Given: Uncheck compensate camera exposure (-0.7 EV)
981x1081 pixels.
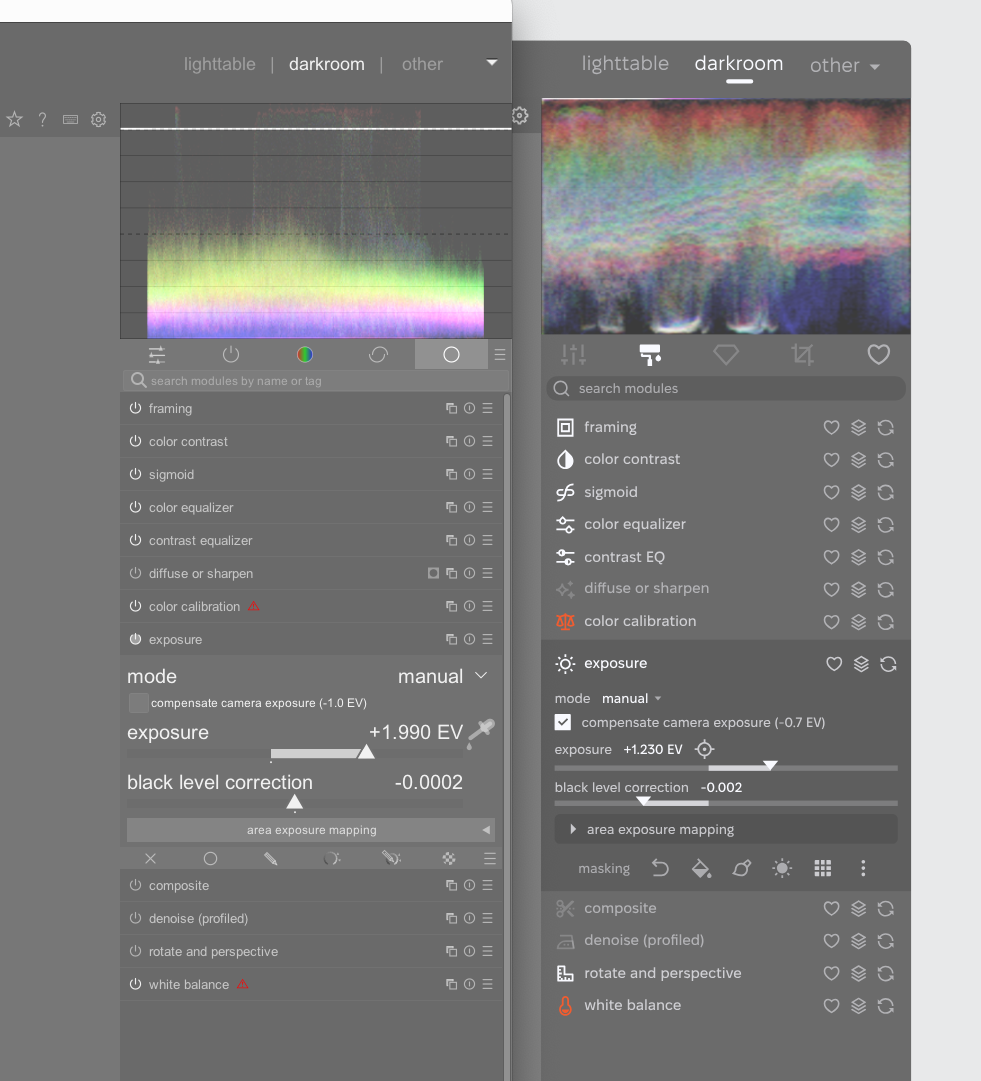Looking at the screenshot, I should (563, 722).
